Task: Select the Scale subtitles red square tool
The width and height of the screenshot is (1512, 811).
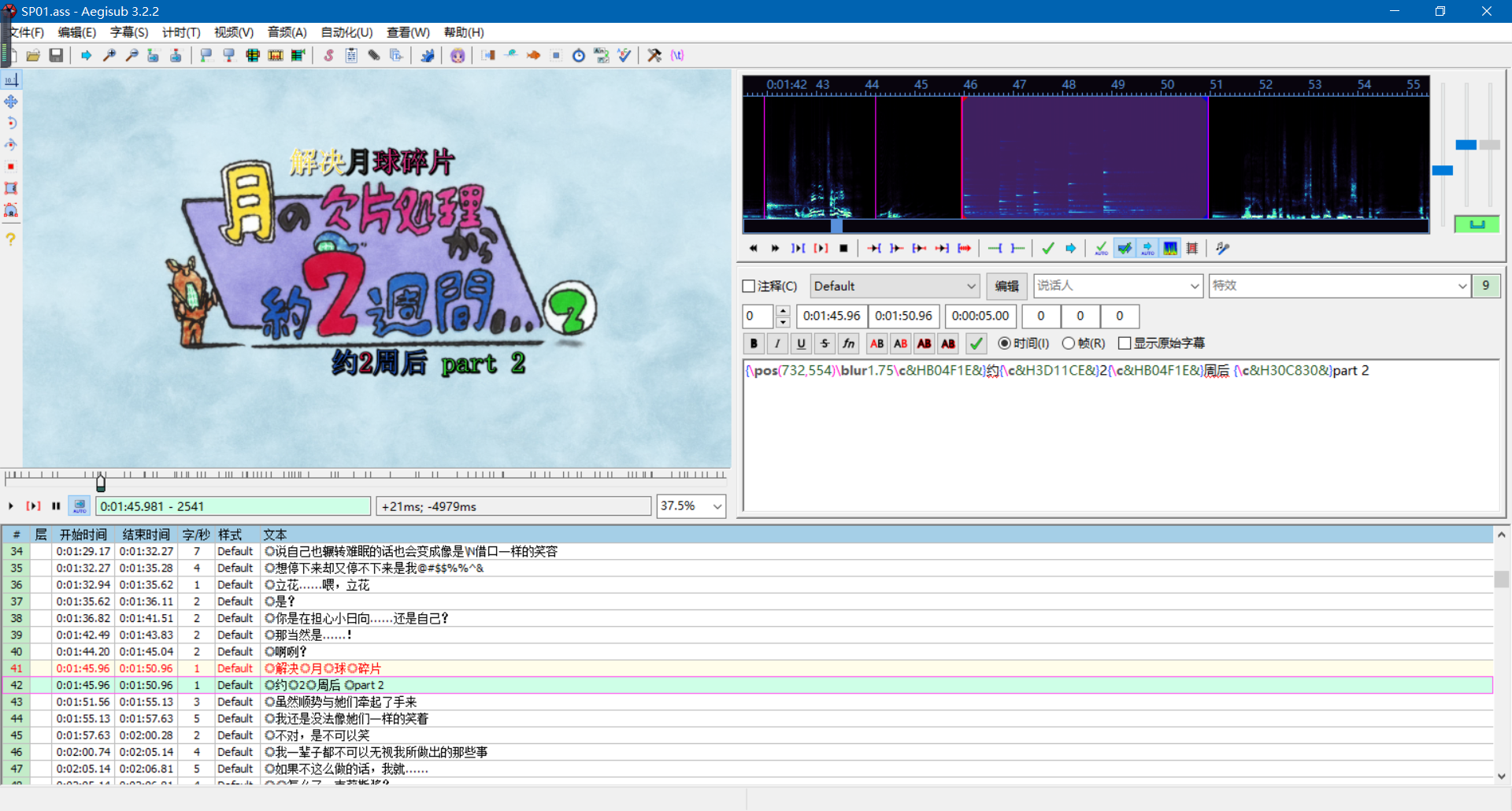Action: point(11,167)
